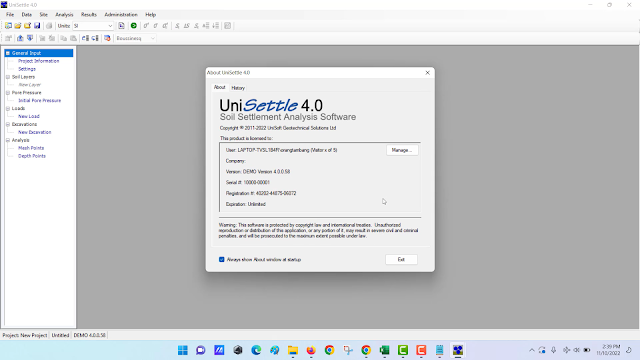The image size is (640, 360).
Task: Click 'DEMO 4.0.0.58' in the status bar
Action: click(89, 335)
